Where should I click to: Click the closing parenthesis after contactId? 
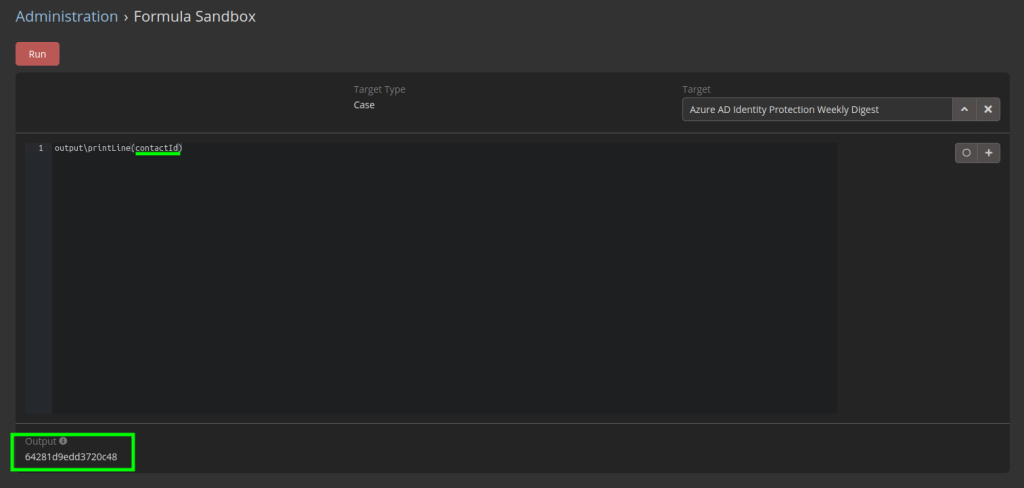(181, 148)
